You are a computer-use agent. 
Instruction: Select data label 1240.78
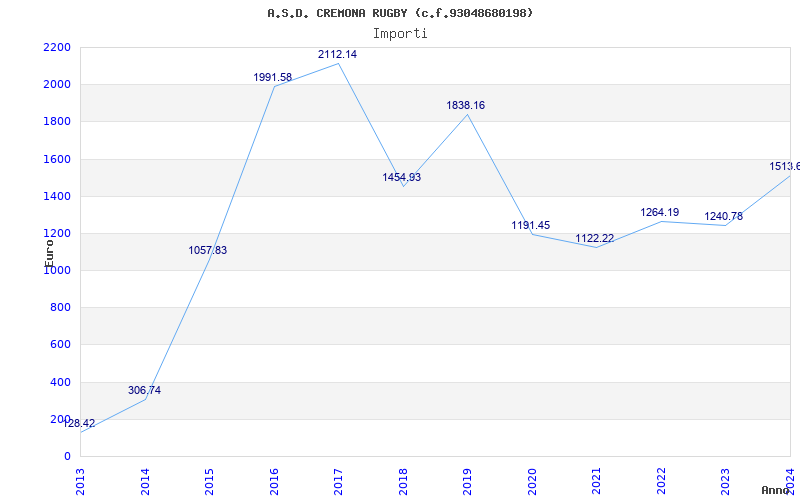click(x=723, y=216)
